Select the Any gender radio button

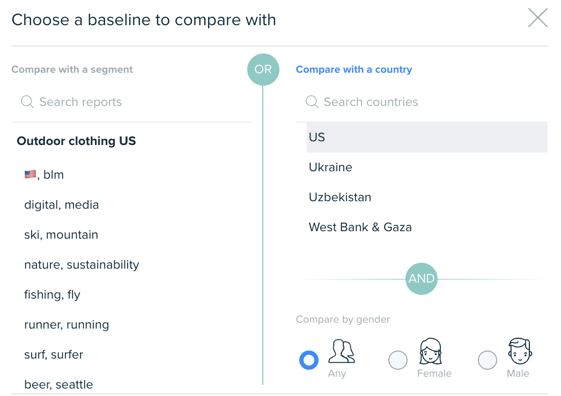(309, 360)
